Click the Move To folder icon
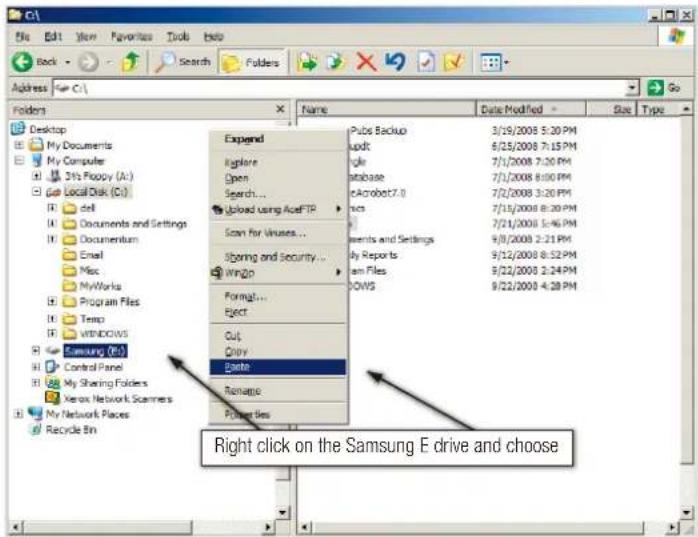This screenshot has width=698, height=537. coord(308,62)
